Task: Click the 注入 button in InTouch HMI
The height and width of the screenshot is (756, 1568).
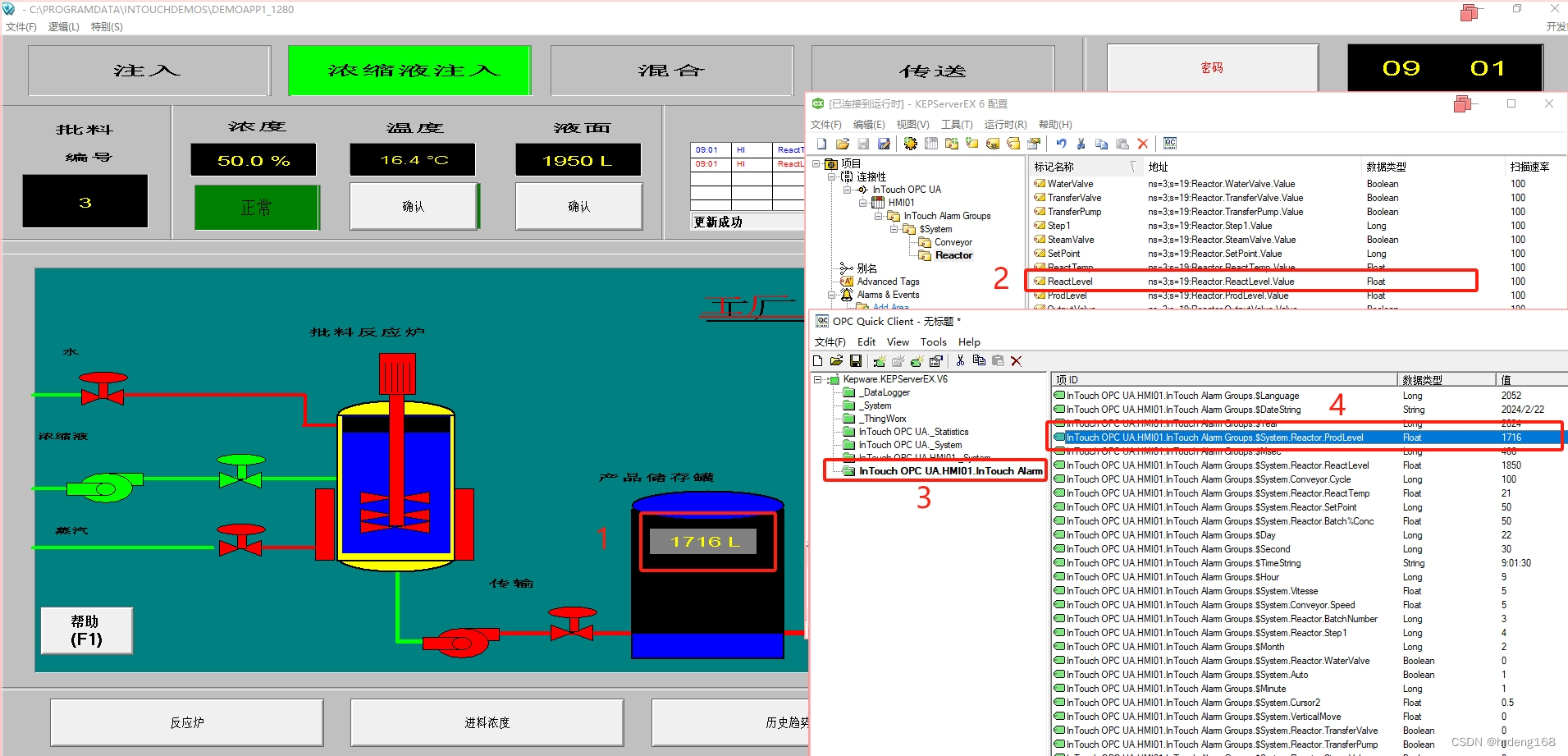Action: (149, 71)
